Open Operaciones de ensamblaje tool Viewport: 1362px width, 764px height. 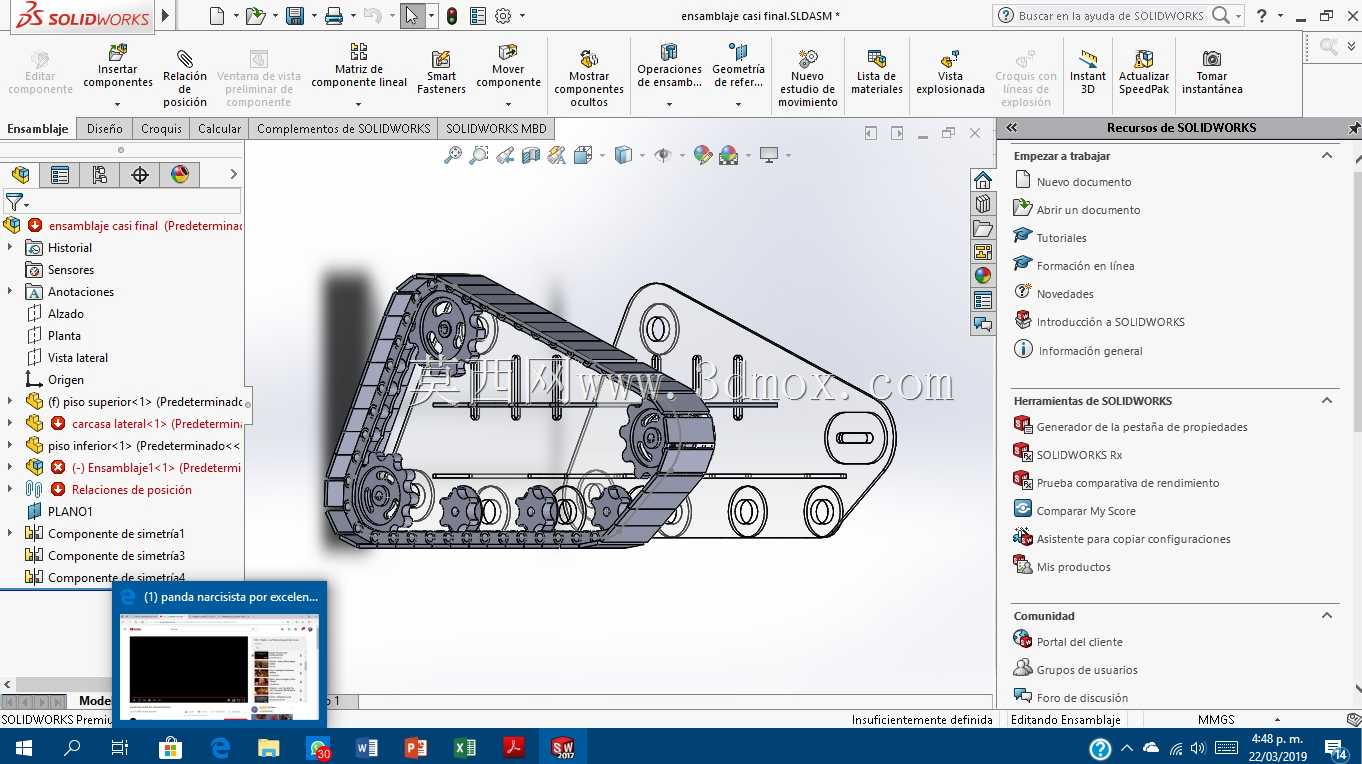point(669,66)
